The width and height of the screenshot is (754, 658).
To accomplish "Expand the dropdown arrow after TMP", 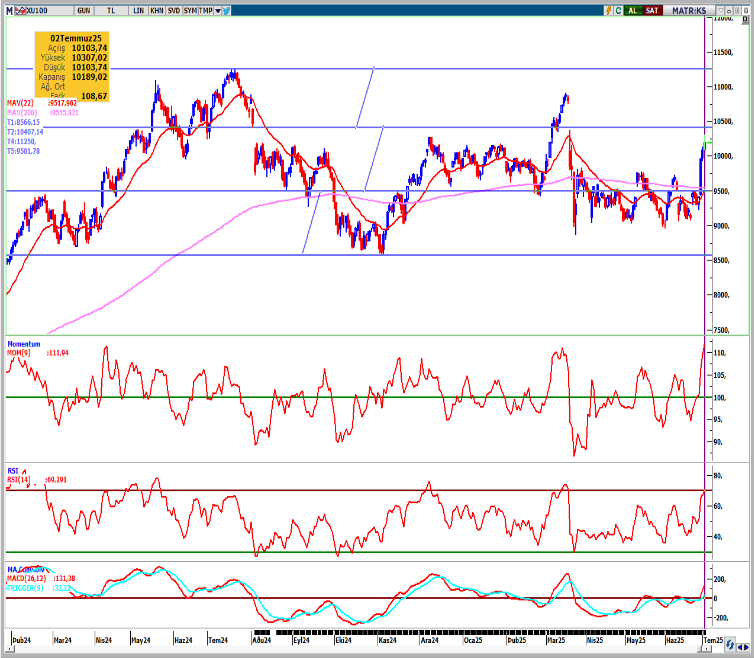I will click(x=217, y=11).
